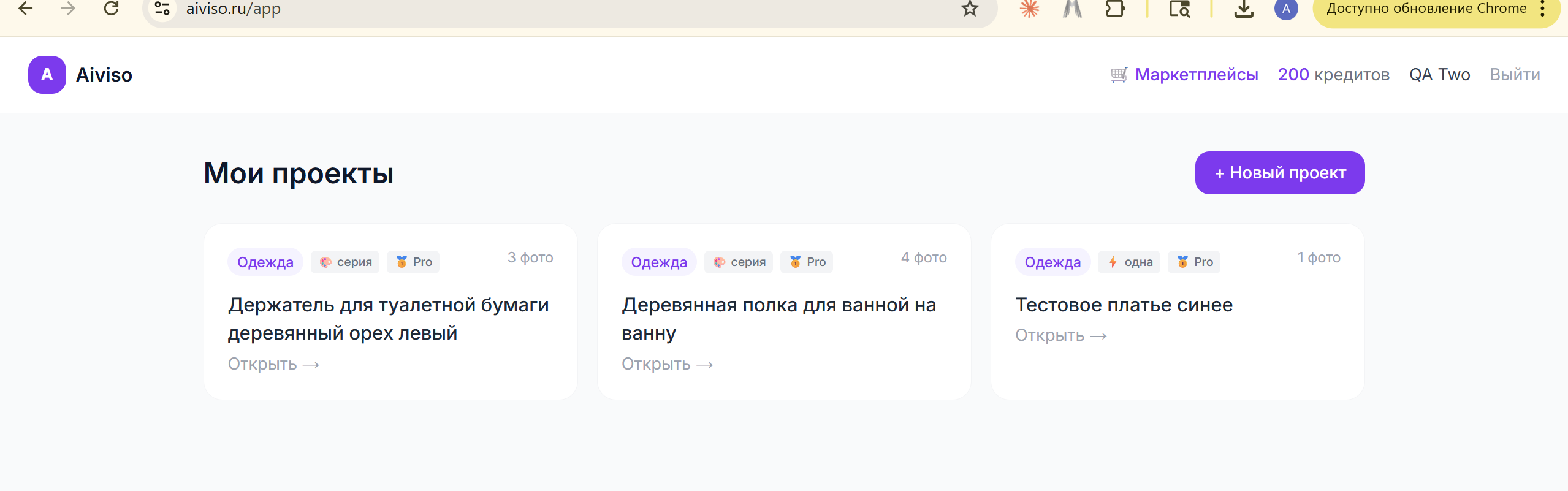Image resolution: width=1568 pixels, height=491 pixels.
Task: Click Открыть on the Деревянная полка card
Action: tap(667, 364)
